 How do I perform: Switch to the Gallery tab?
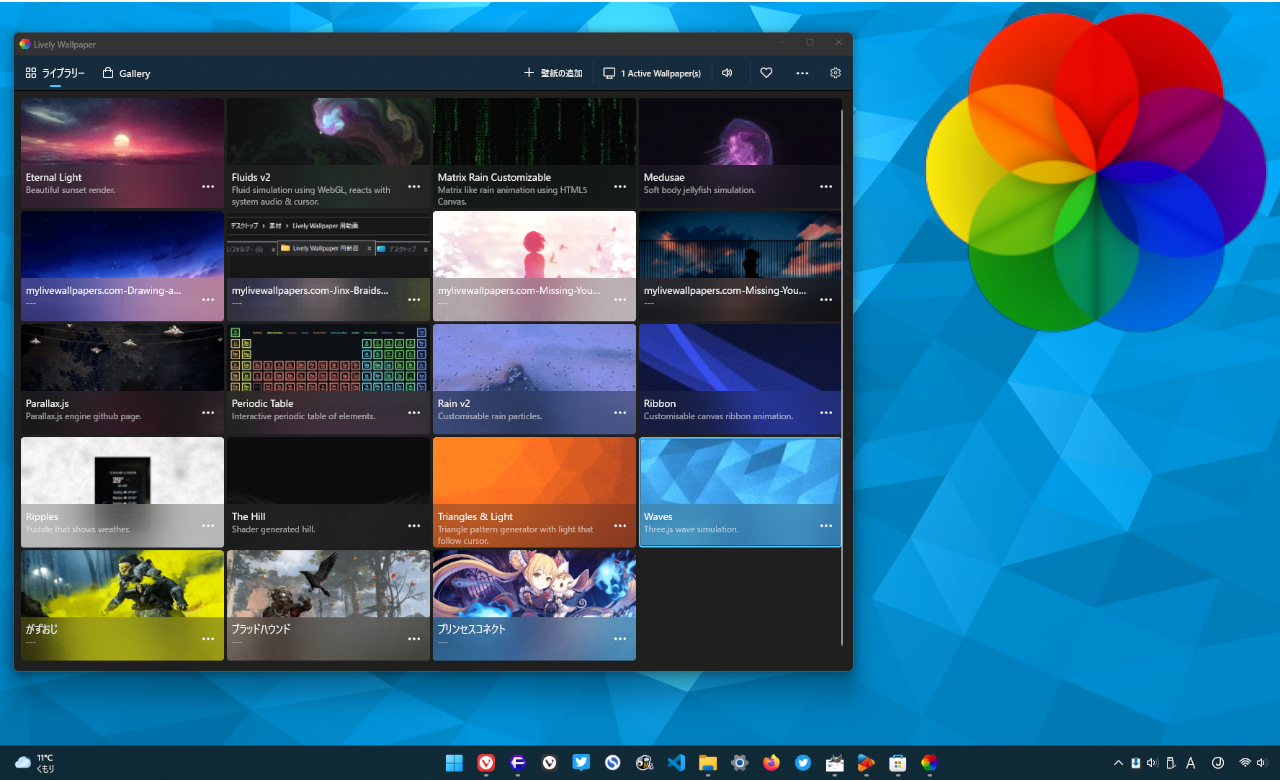[127, 73]
